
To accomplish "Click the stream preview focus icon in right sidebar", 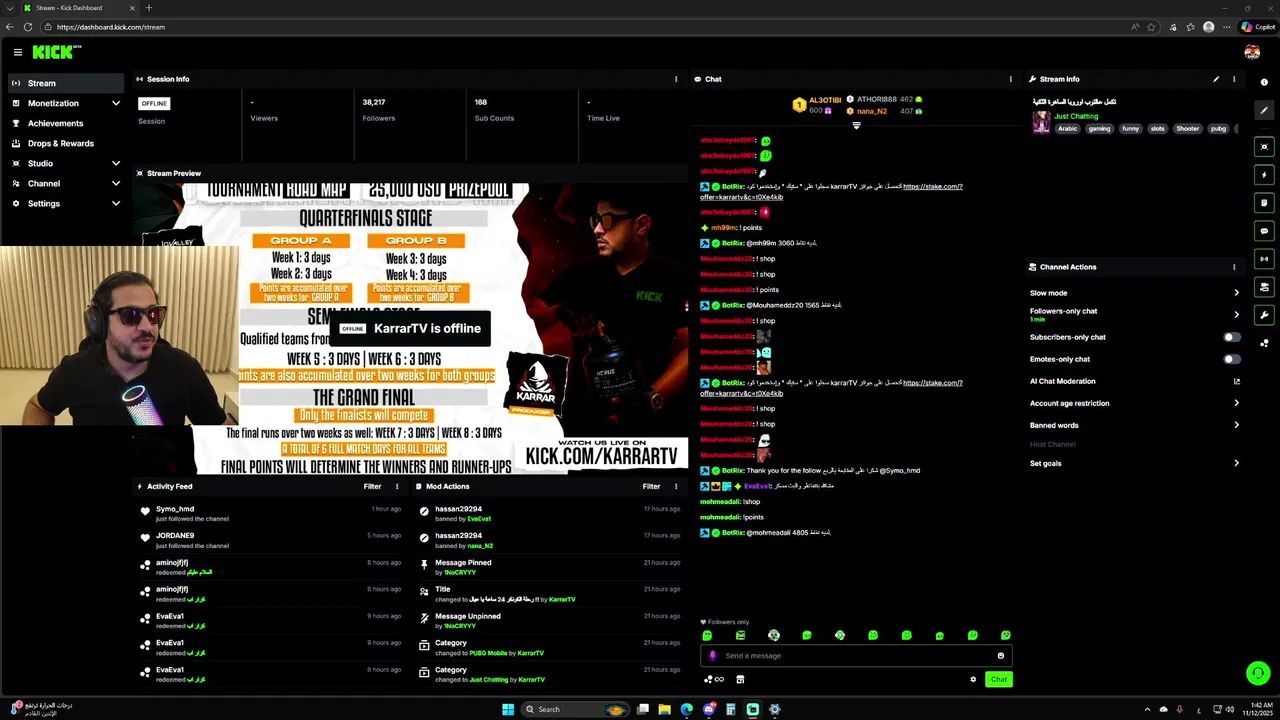I will 1264,147.
